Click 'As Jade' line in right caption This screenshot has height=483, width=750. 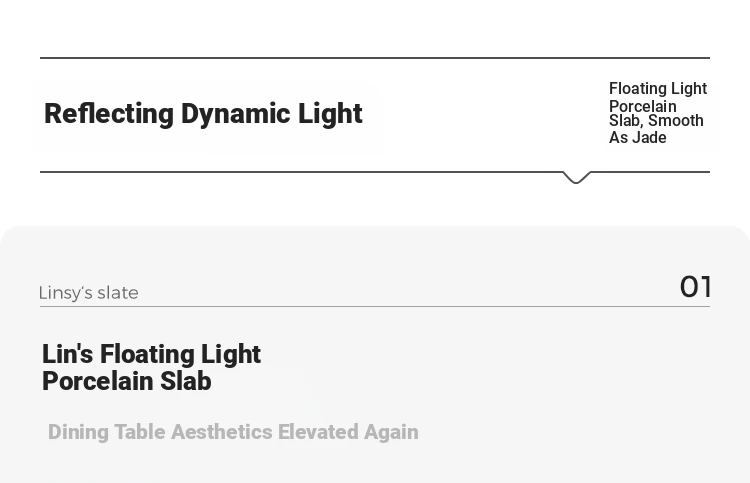coord(638,138)
